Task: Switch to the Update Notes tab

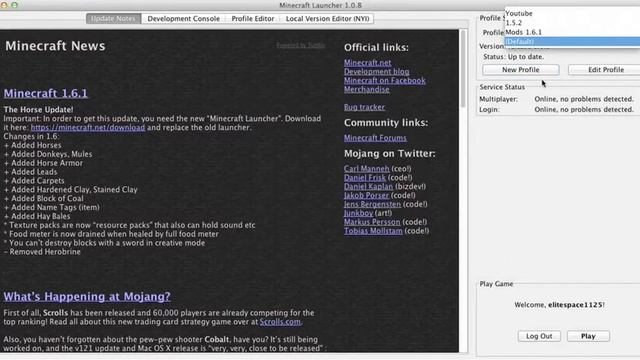Action: point(113,19)
